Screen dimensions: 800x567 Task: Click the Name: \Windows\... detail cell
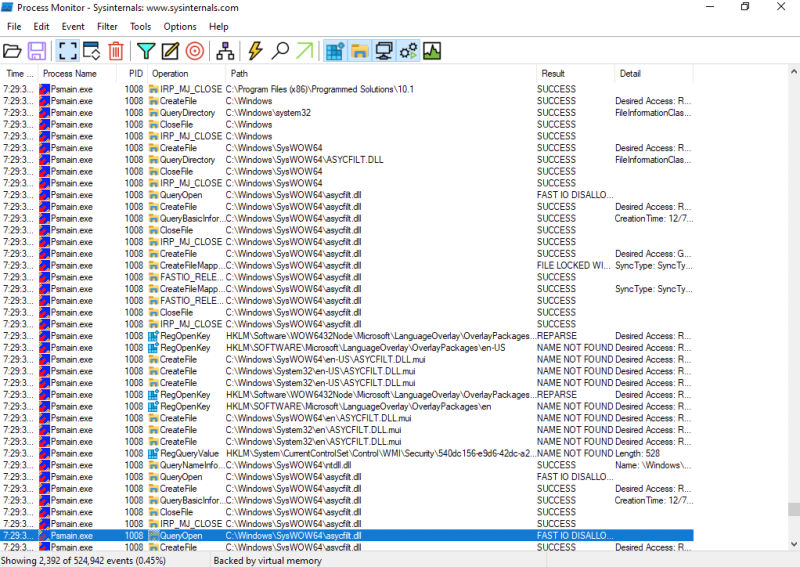pos(653,465)
